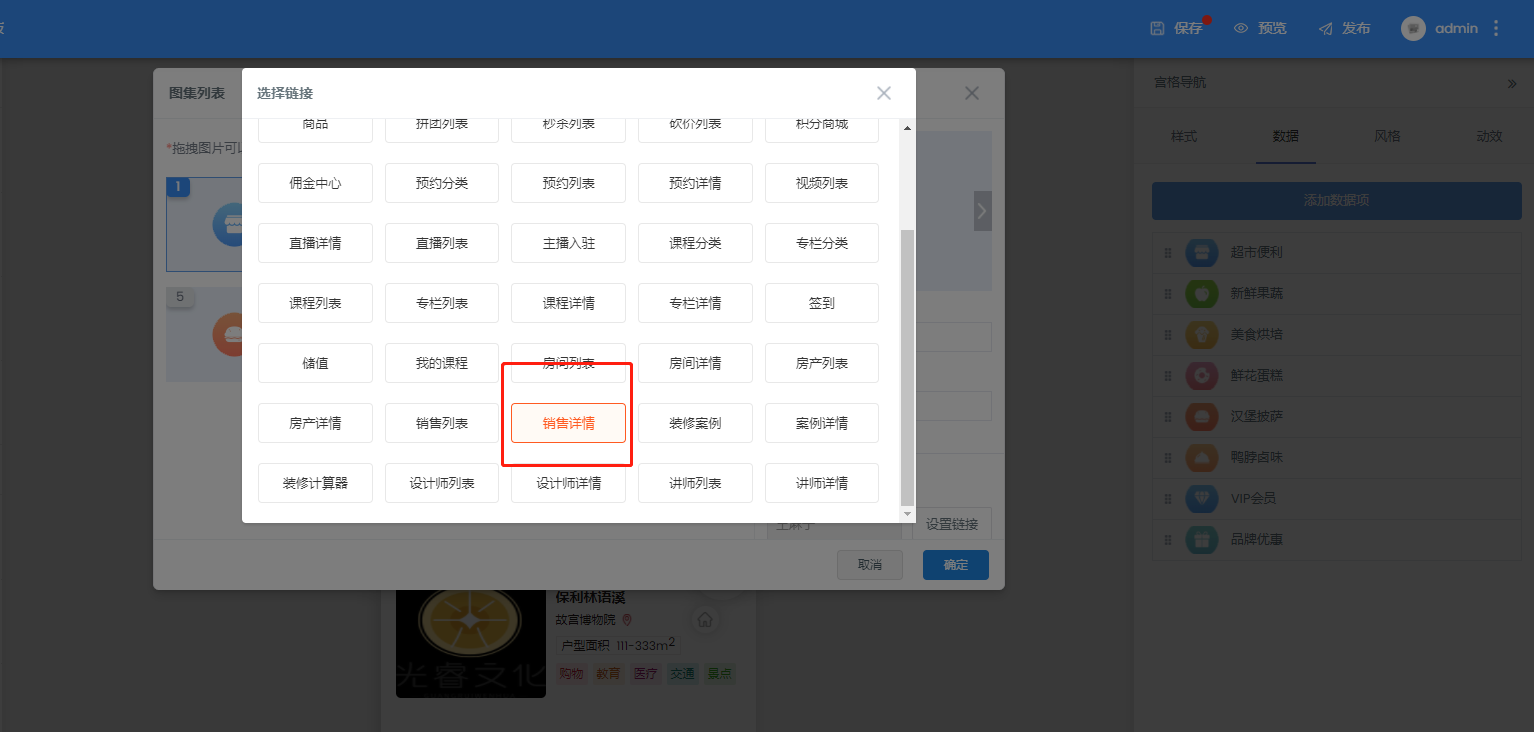Open 预览 preview from the top bar
This screenshot has width=1534, height=732.
(1260, 28)
